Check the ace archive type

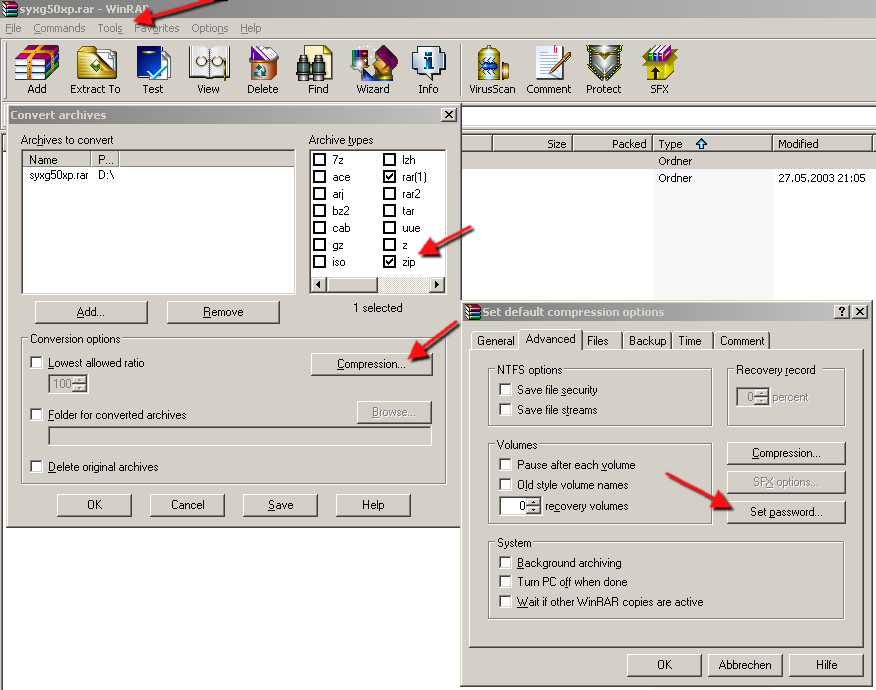coord(320,177)
